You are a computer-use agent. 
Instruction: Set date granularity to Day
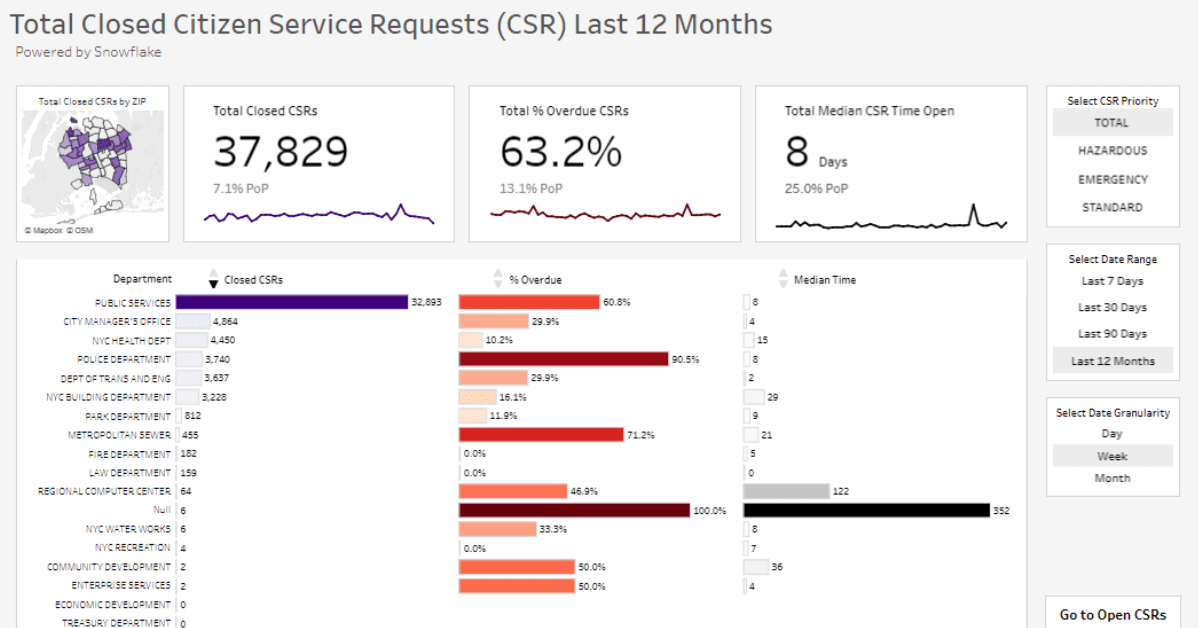pos(1112,434)
